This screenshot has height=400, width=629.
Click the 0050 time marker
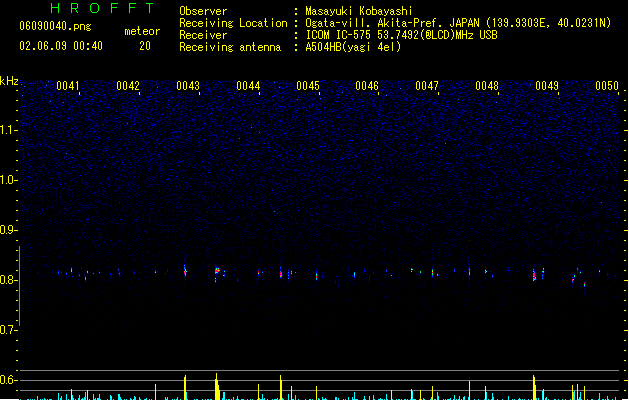click(607, 86)
